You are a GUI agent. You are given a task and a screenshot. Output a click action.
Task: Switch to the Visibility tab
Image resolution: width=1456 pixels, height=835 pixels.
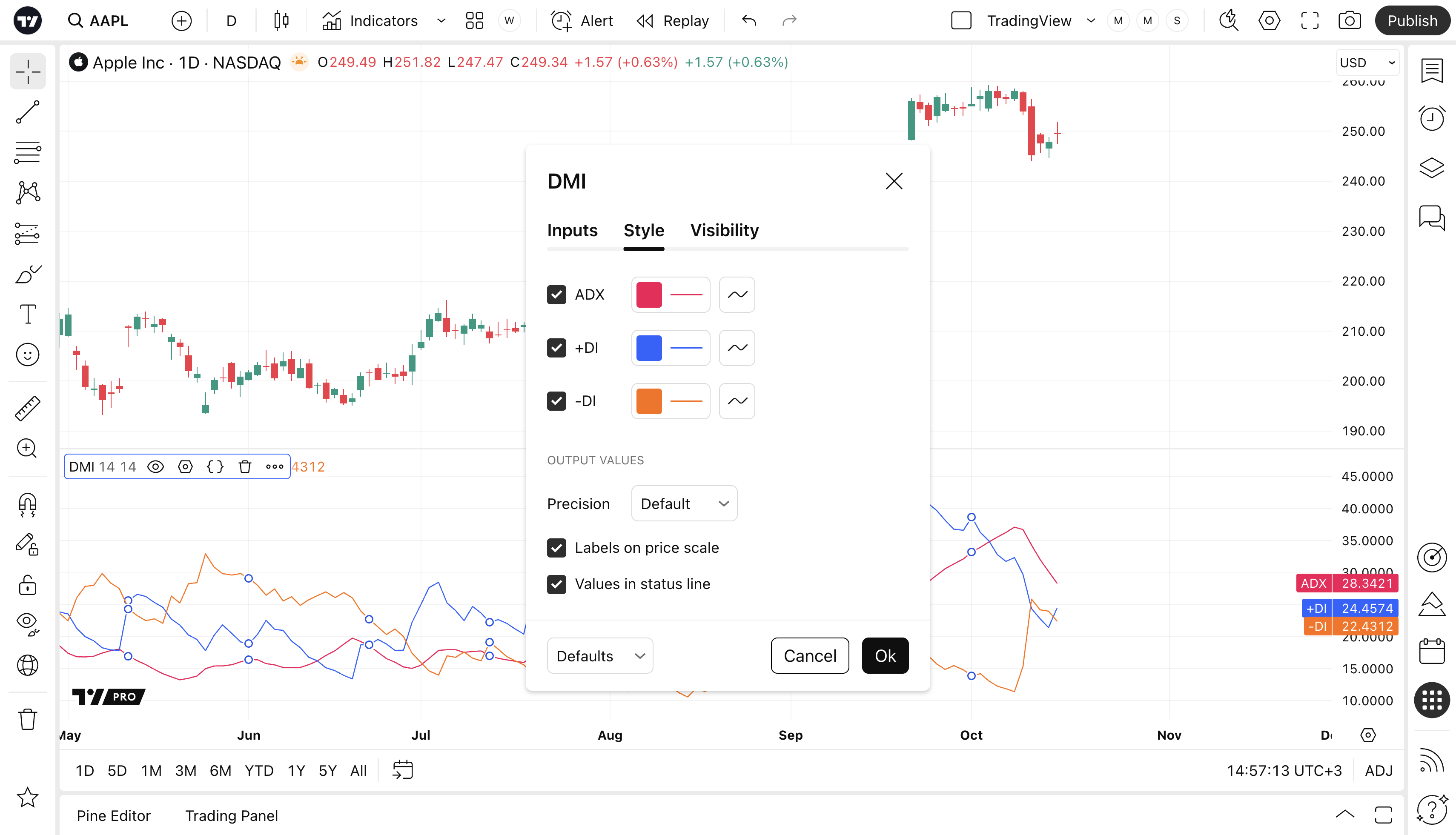tap(724, 231)
